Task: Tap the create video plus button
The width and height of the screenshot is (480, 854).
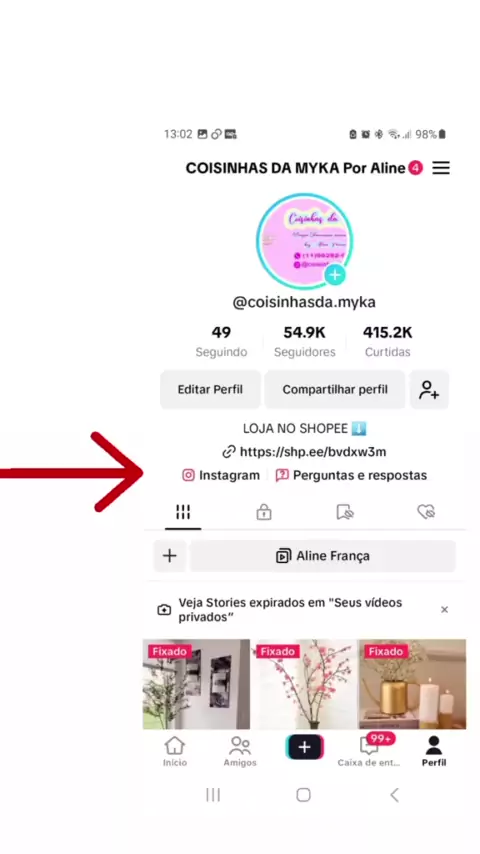Action: (x=304, y=747)
